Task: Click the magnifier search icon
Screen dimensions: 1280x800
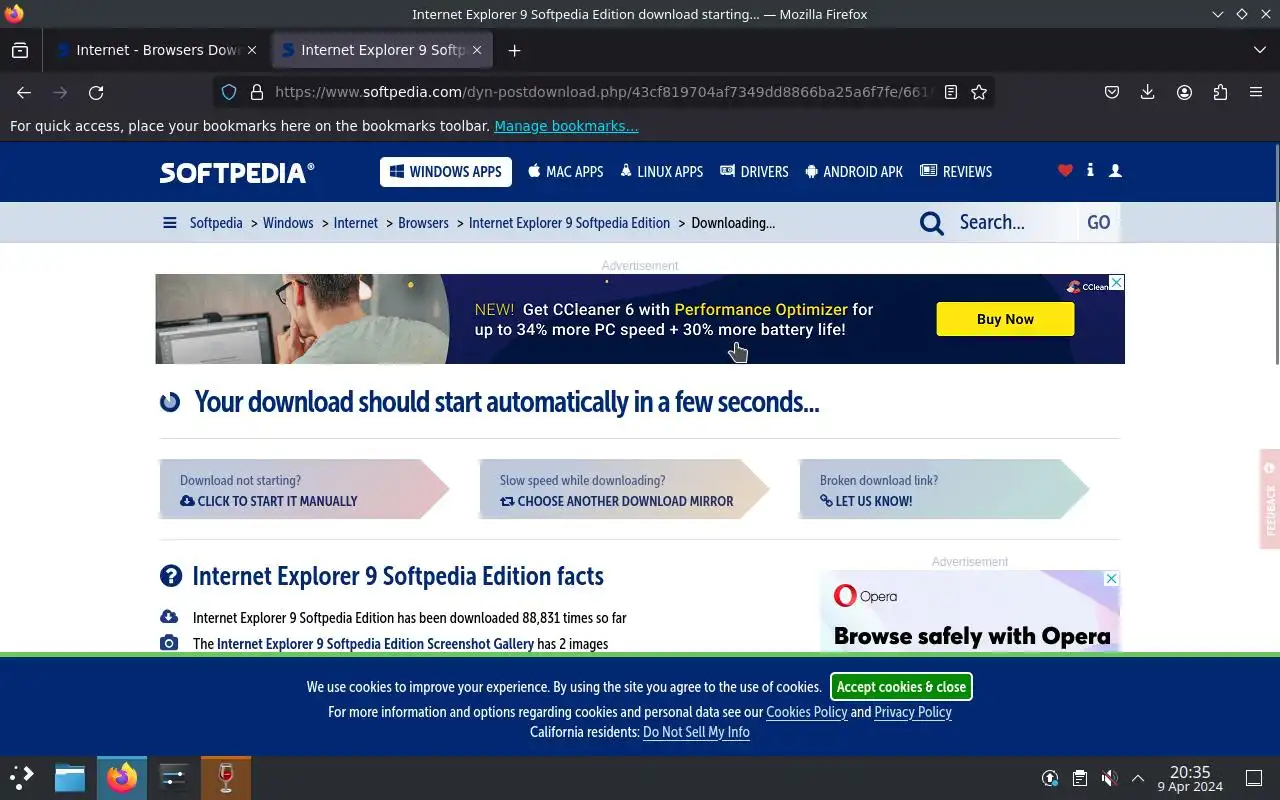Action: click(932, 223)
